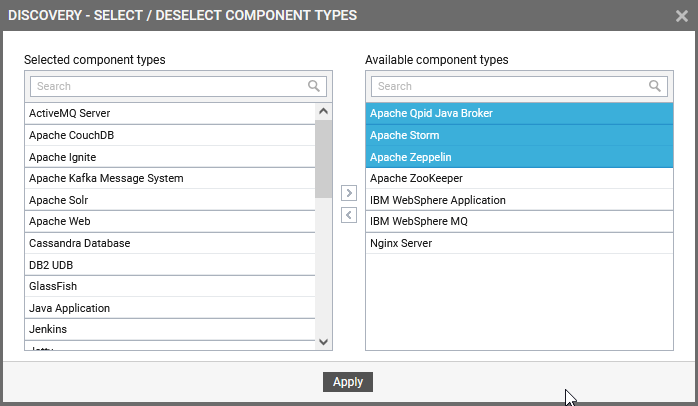
Task: Select DB2 UDB entry
Action: [x=170, y=265]
